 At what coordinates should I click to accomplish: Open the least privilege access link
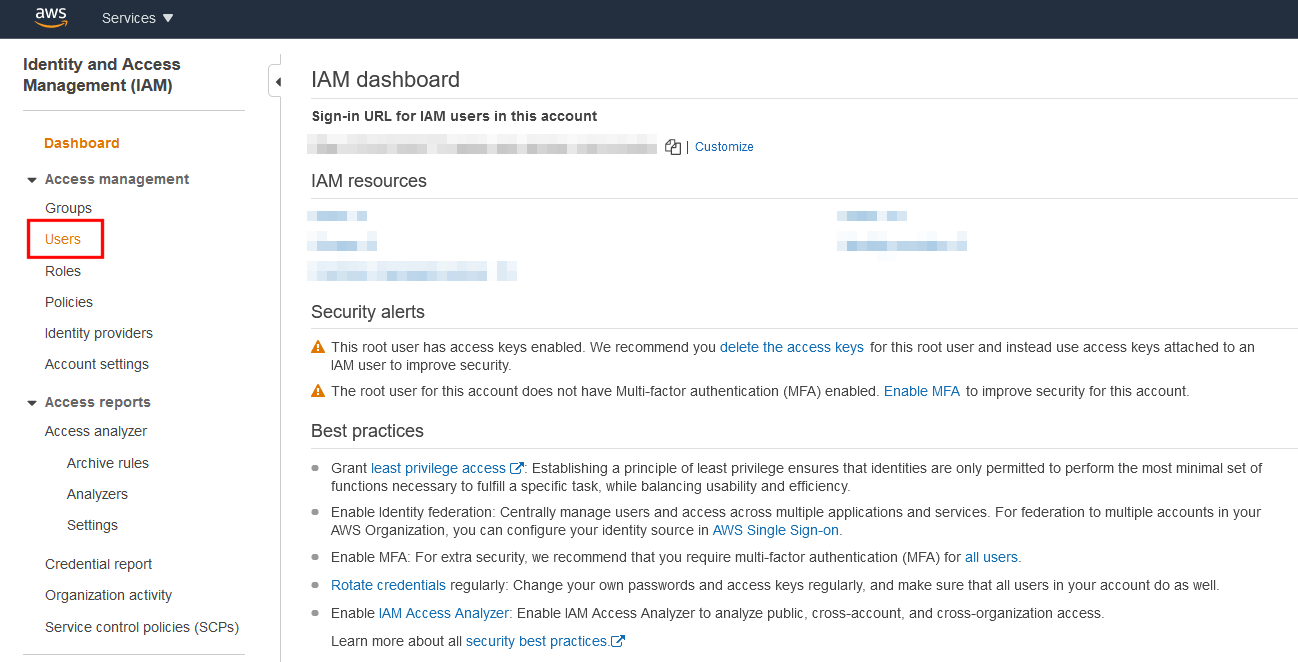(x=439, y=468)
